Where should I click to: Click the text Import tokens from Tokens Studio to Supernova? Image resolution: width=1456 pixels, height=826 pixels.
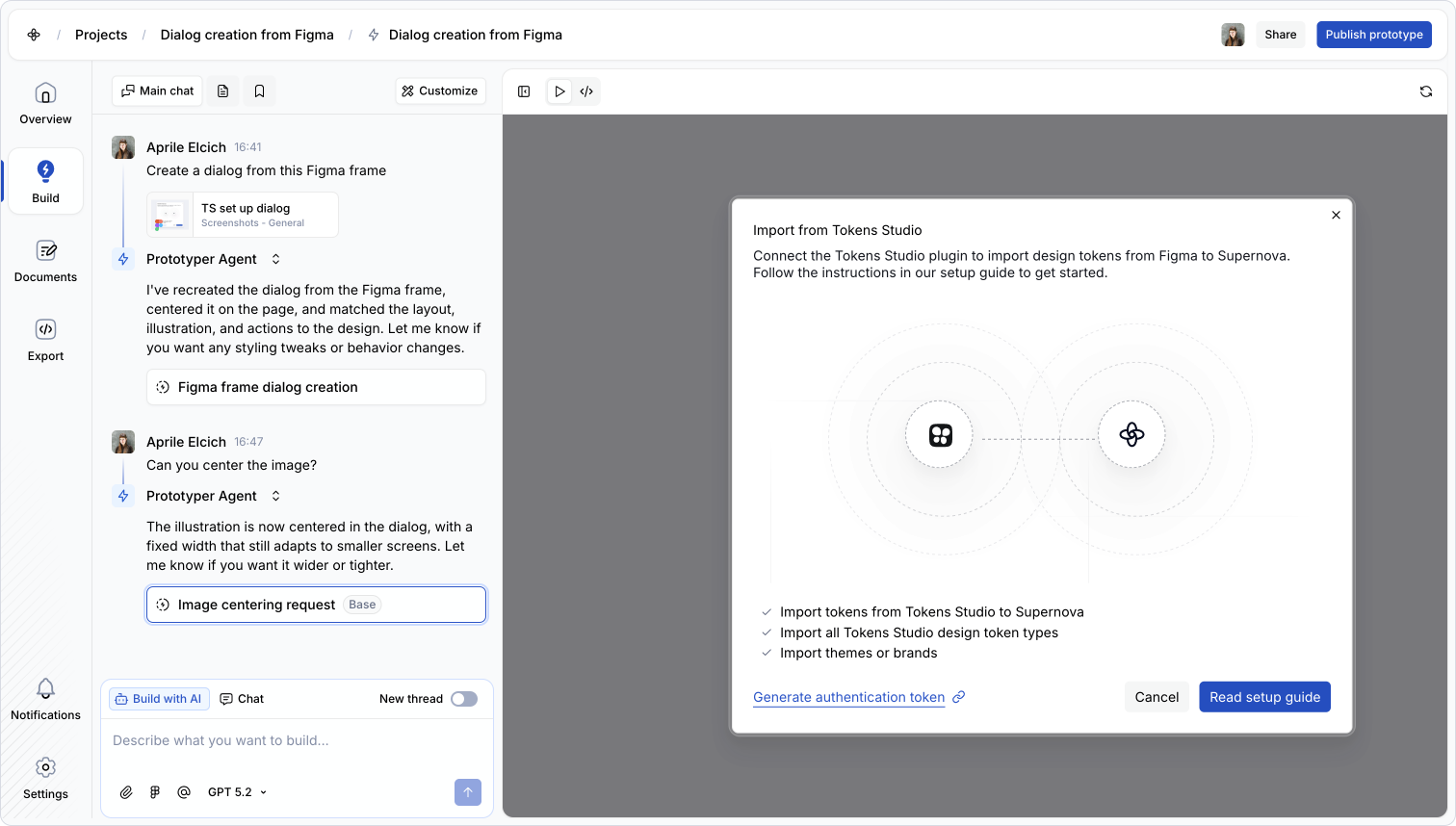[932, 612]
